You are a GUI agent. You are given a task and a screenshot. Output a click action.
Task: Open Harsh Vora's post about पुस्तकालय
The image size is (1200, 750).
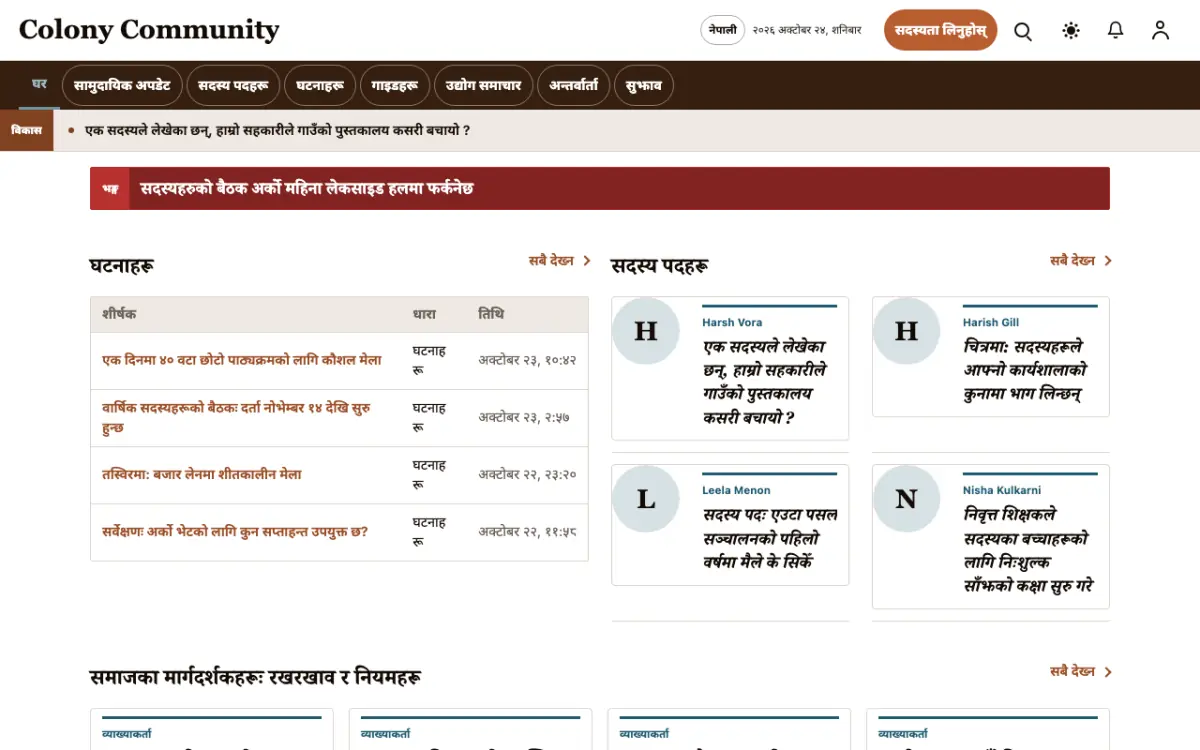(764, 382)
